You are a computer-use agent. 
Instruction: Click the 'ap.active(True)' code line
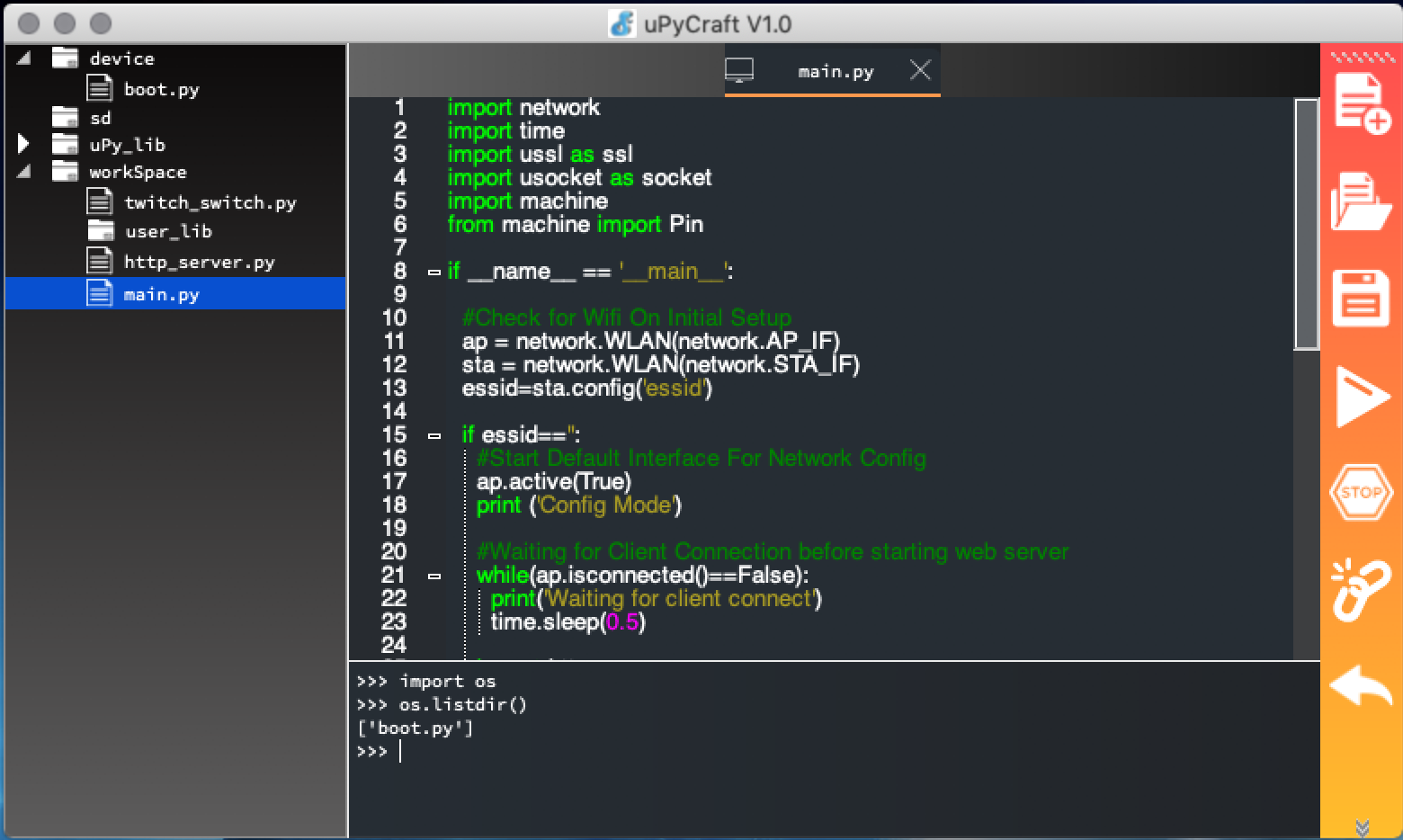(x=554, y=481)
